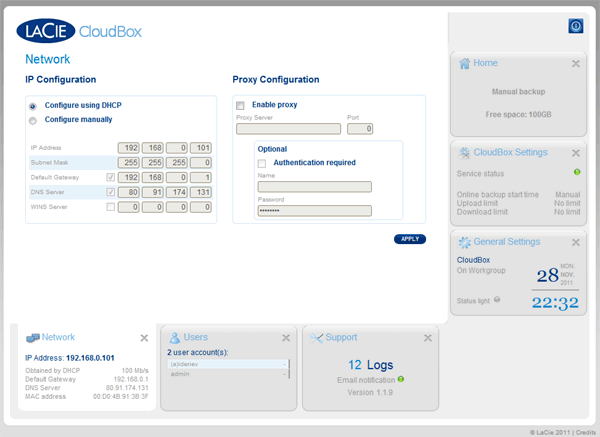Click the CloudBox device name text
This screenshot has width=600, height=437.
click(473, 260)
